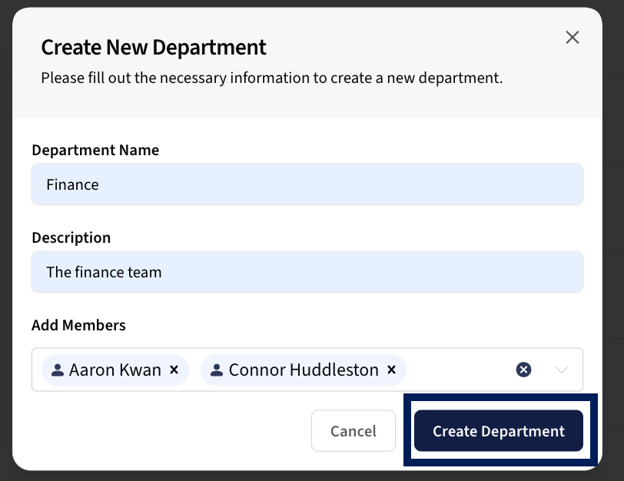Click the Department Name label
The height and width of the screenshot is (481, 624).
pyautogui.click(x=96, y=150)
